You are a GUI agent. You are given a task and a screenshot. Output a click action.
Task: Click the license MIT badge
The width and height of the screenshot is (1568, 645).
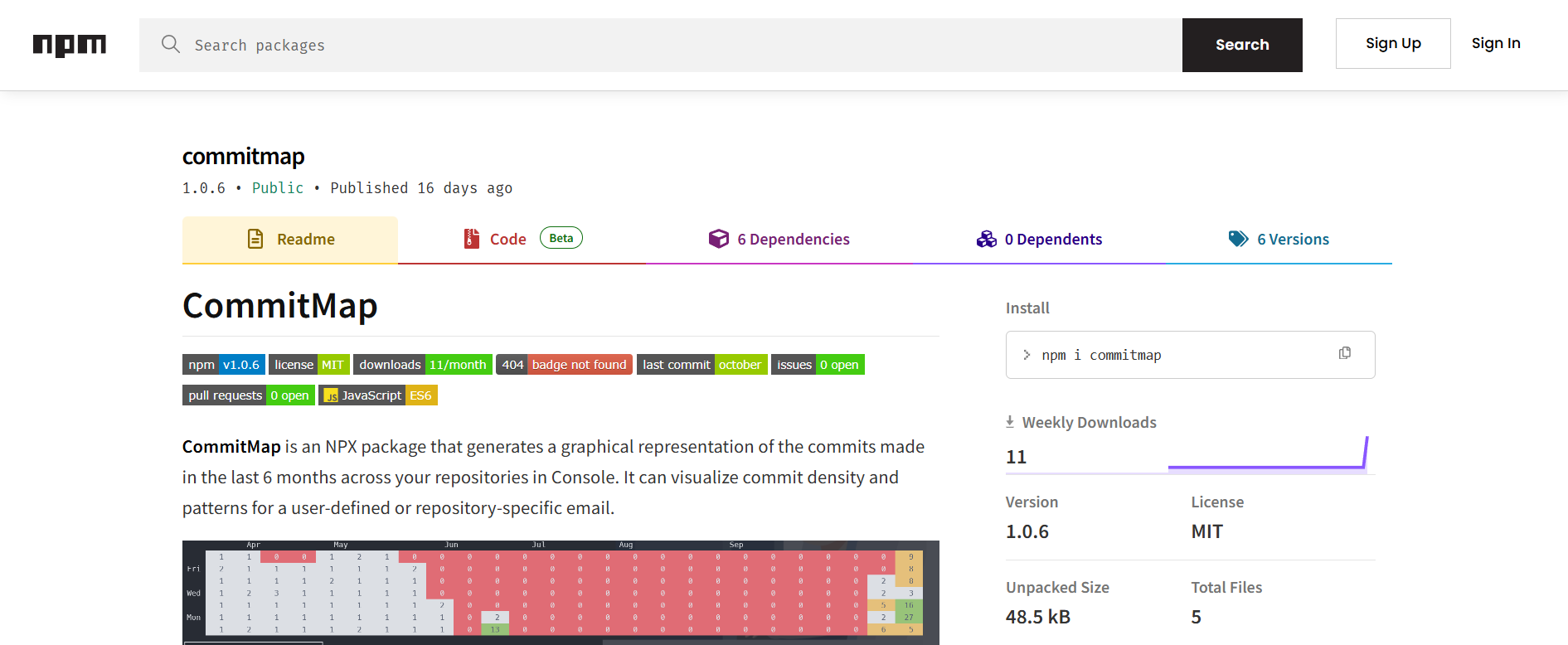(x=309, y=365)
